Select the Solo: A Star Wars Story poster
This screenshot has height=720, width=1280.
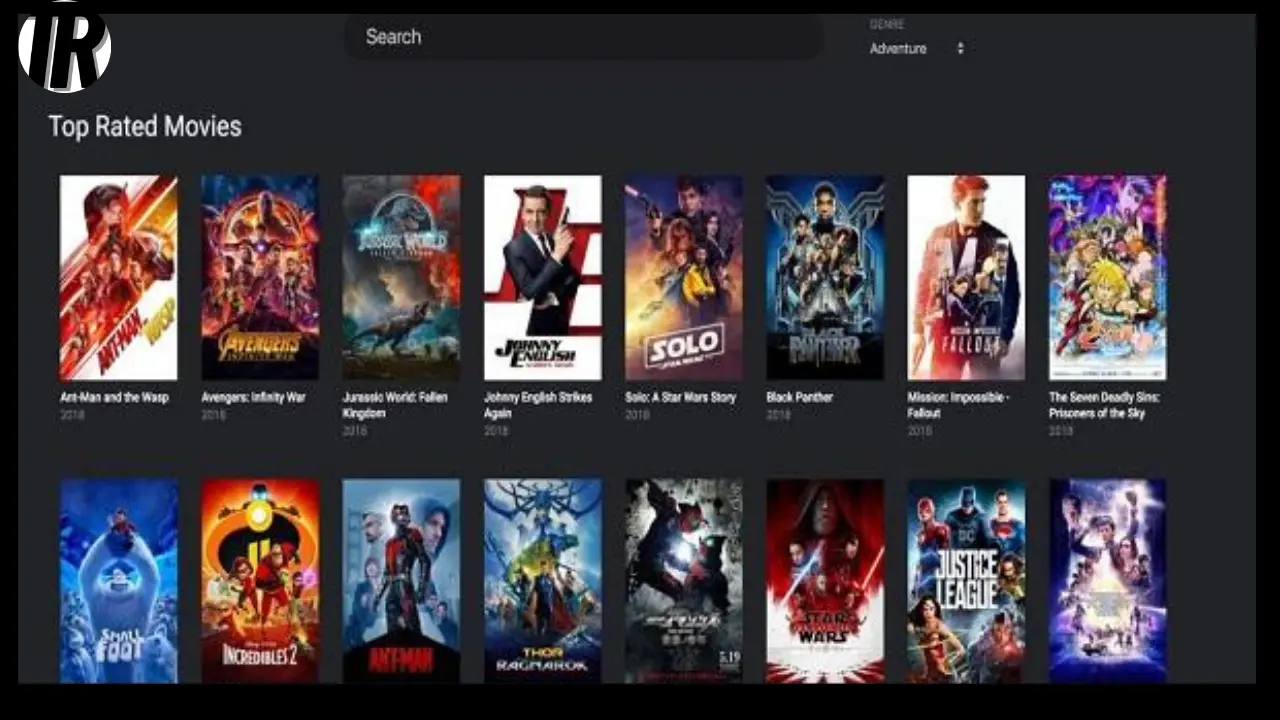(x=684, y=278)
